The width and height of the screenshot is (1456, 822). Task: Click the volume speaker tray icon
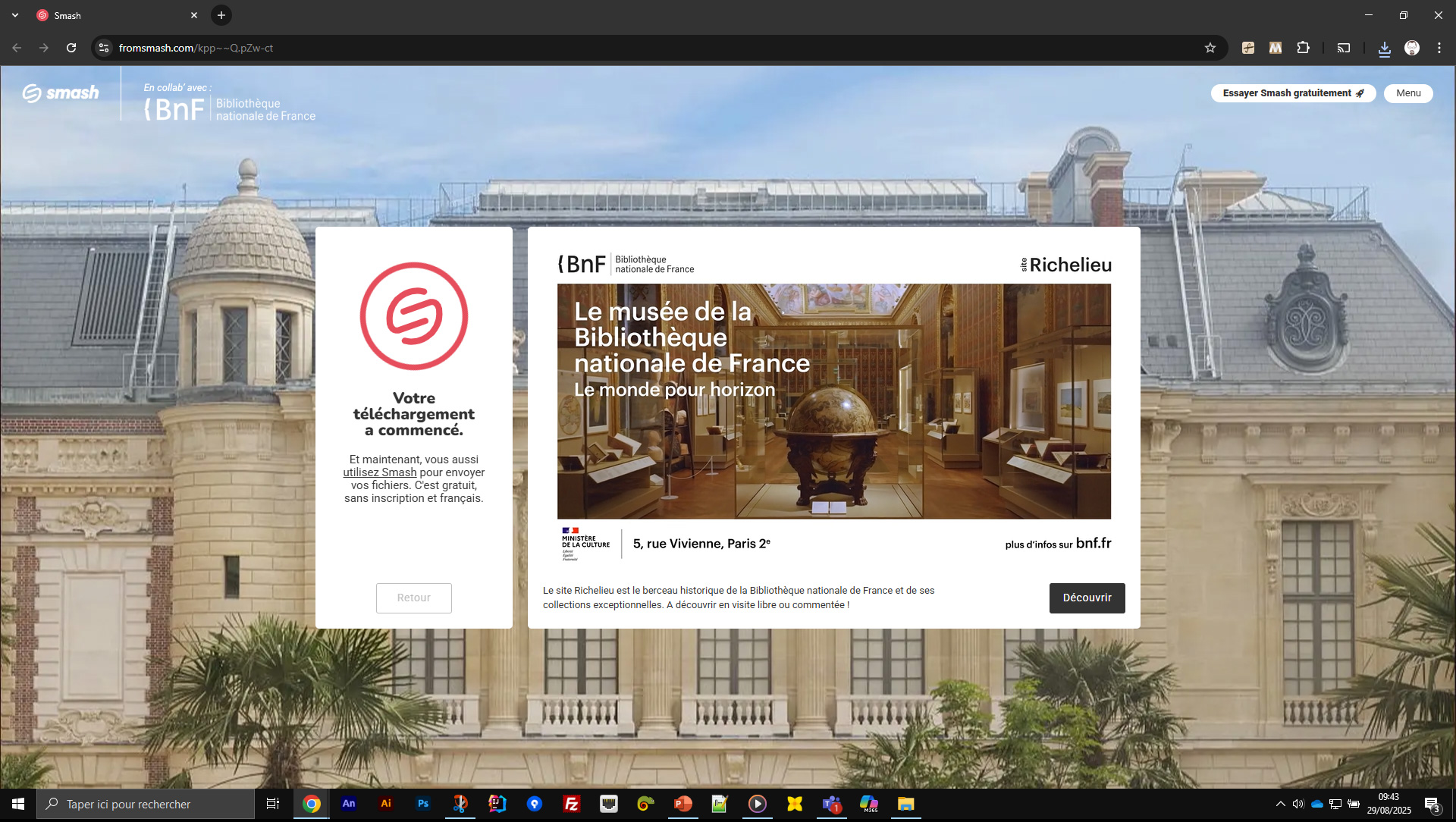pyautogui.click(x=1298, y=804)
